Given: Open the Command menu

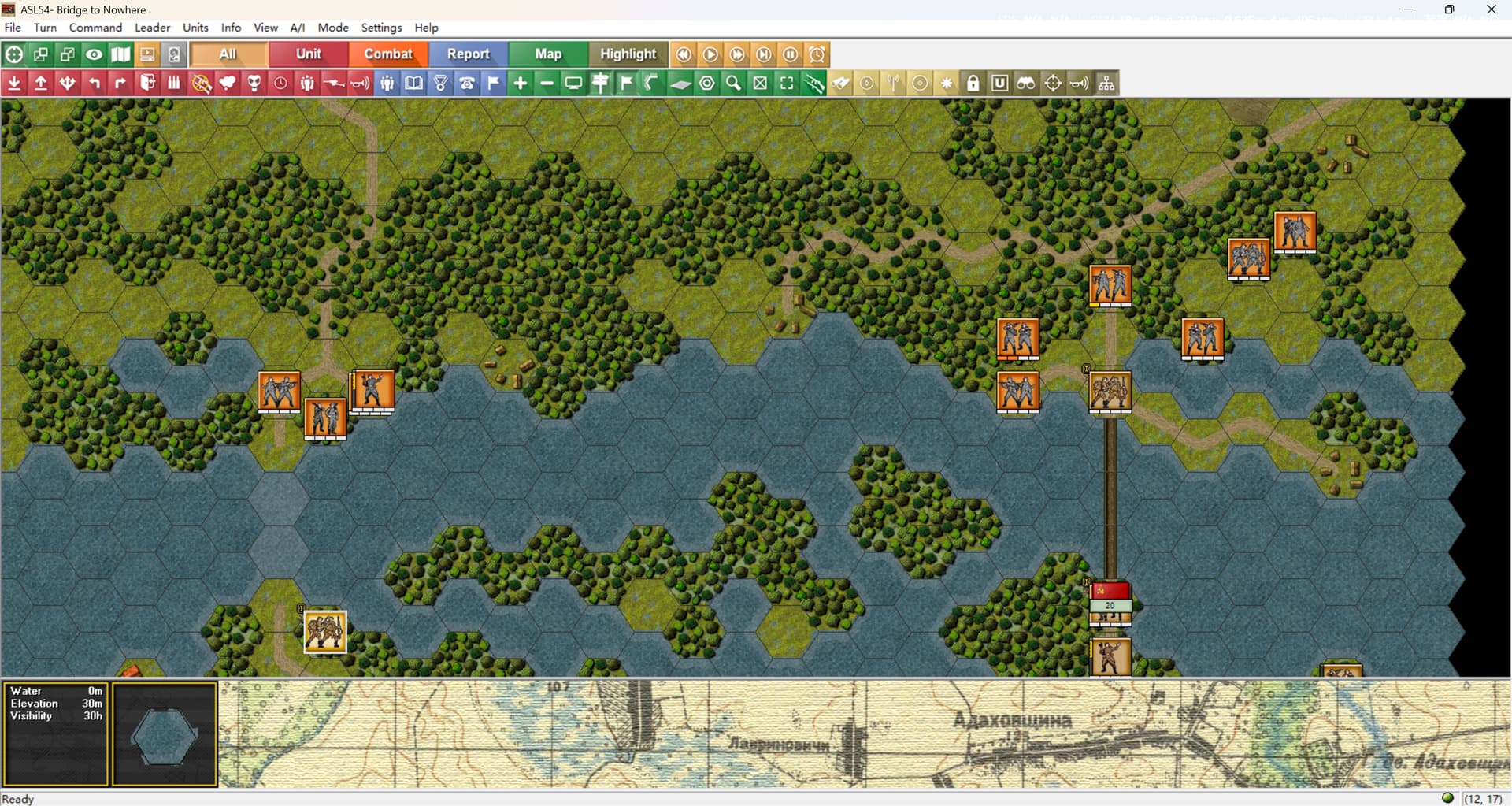Looking at the screenshot, I should pos(95,28).
